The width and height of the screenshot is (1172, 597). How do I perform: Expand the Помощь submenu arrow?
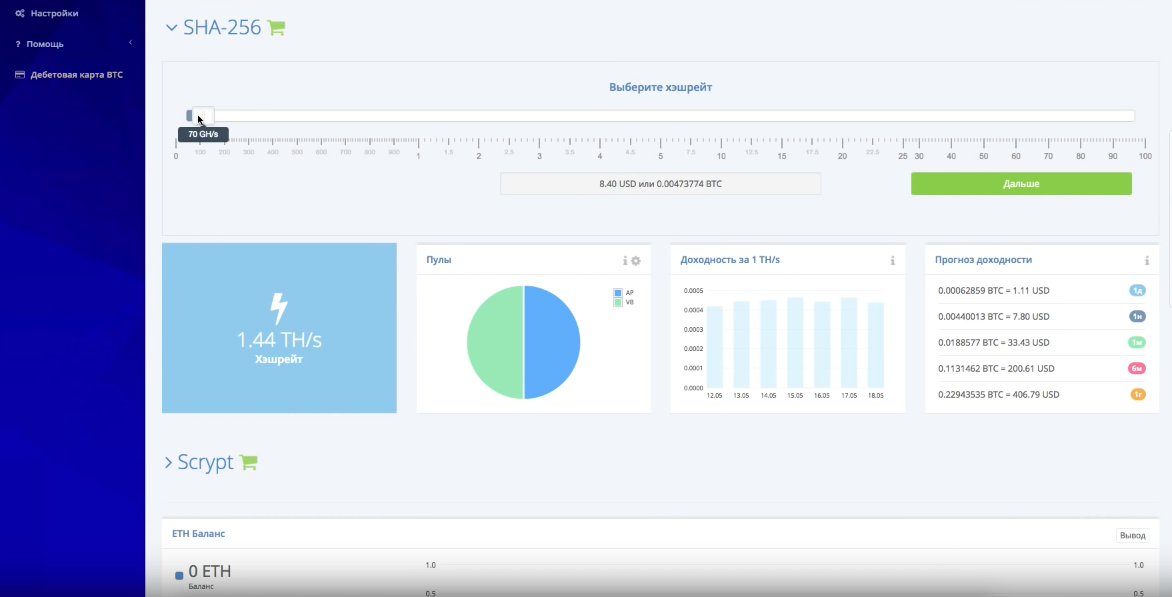point(130,43)
